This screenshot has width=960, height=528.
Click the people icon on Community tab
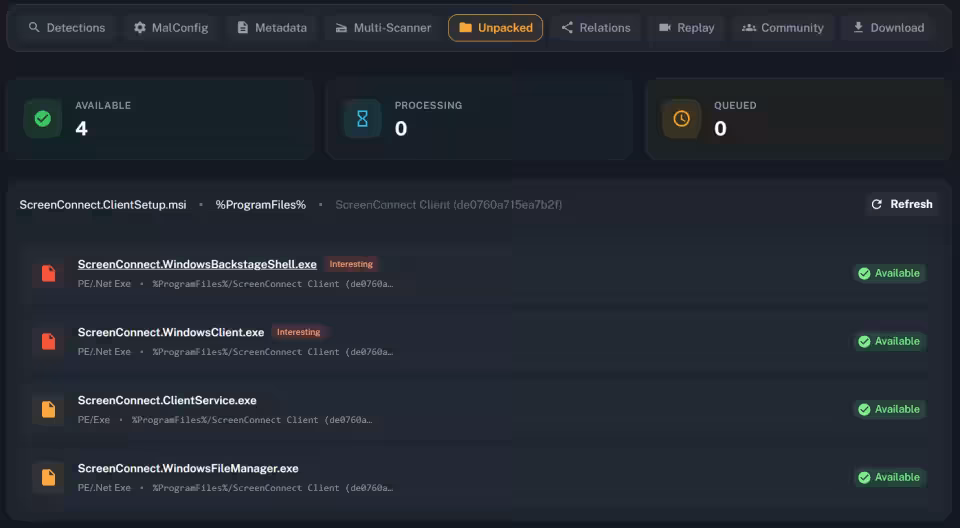coord(749,28)
